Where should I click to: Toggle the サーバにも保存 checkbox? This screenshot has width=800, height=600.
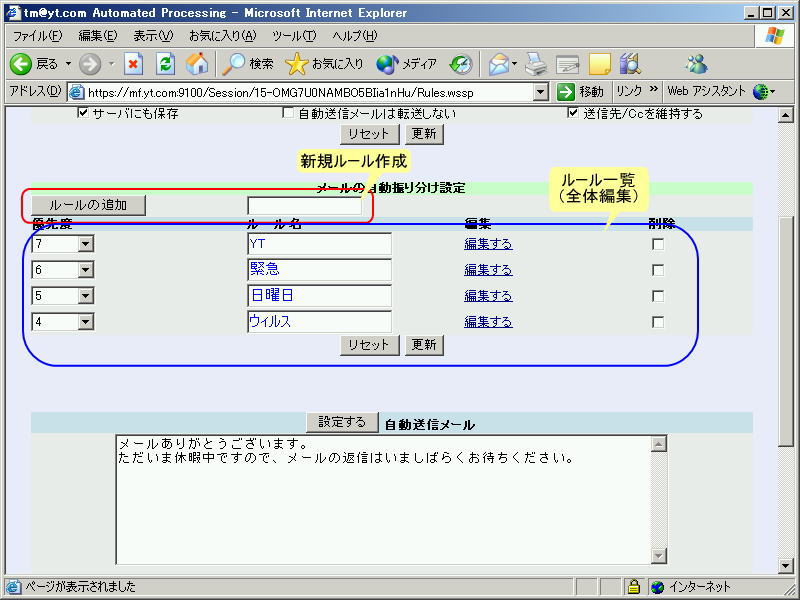[x=84, y=113]
